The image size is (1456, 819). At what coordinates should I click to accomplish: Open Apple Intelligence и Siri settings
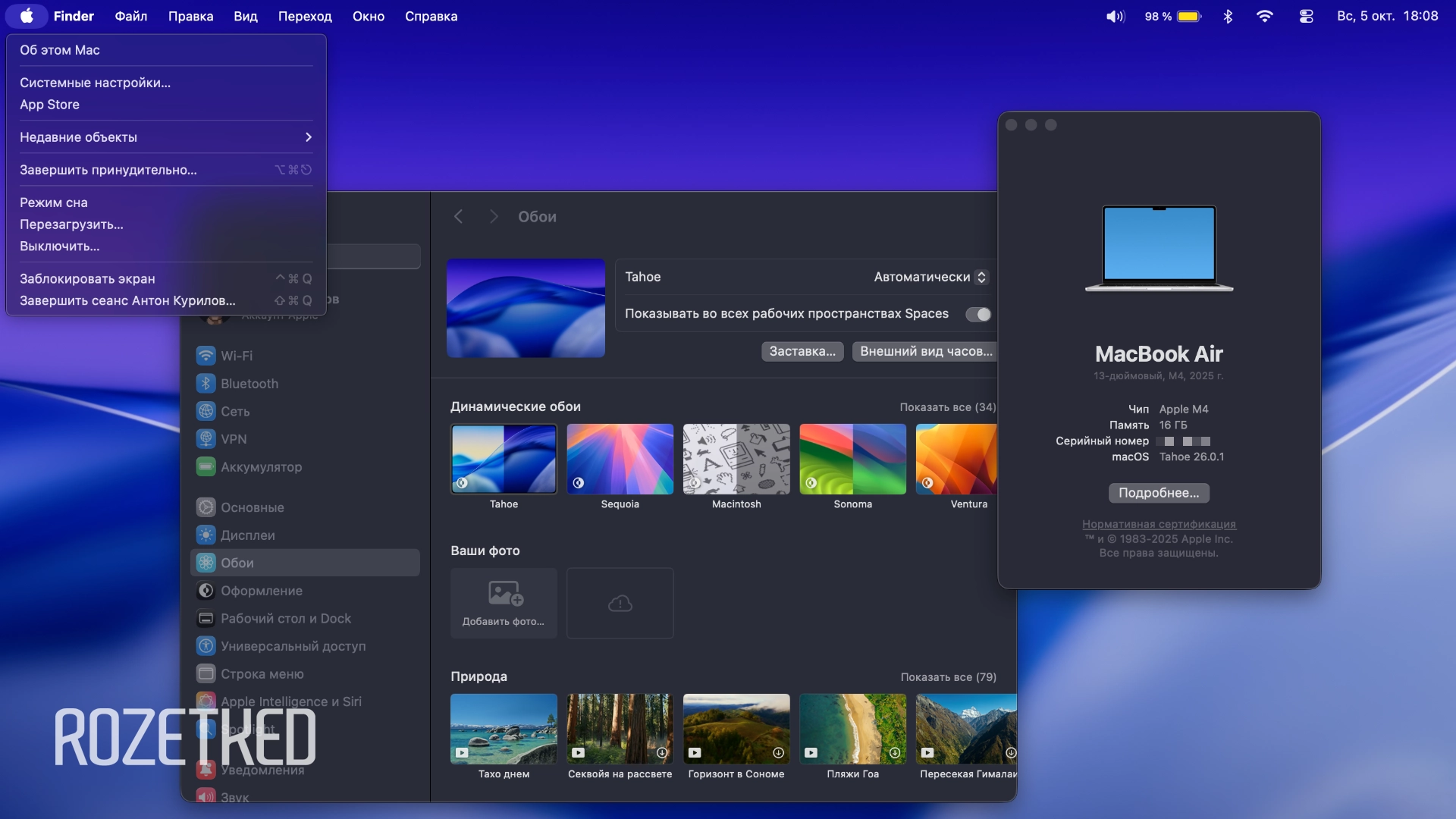pyautogui.click(x=291, y=701)
